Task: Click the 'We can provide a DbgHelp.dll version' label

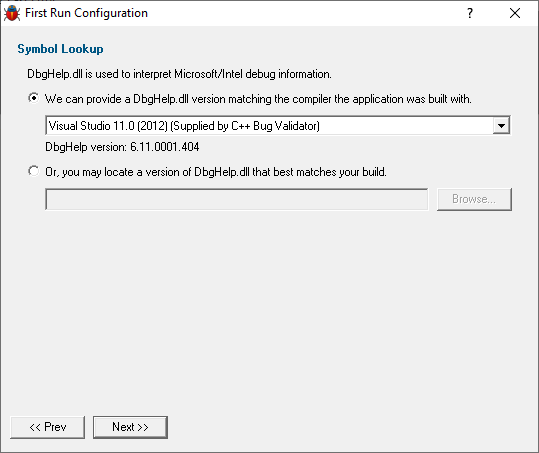Action: click(x=258, y=99)
